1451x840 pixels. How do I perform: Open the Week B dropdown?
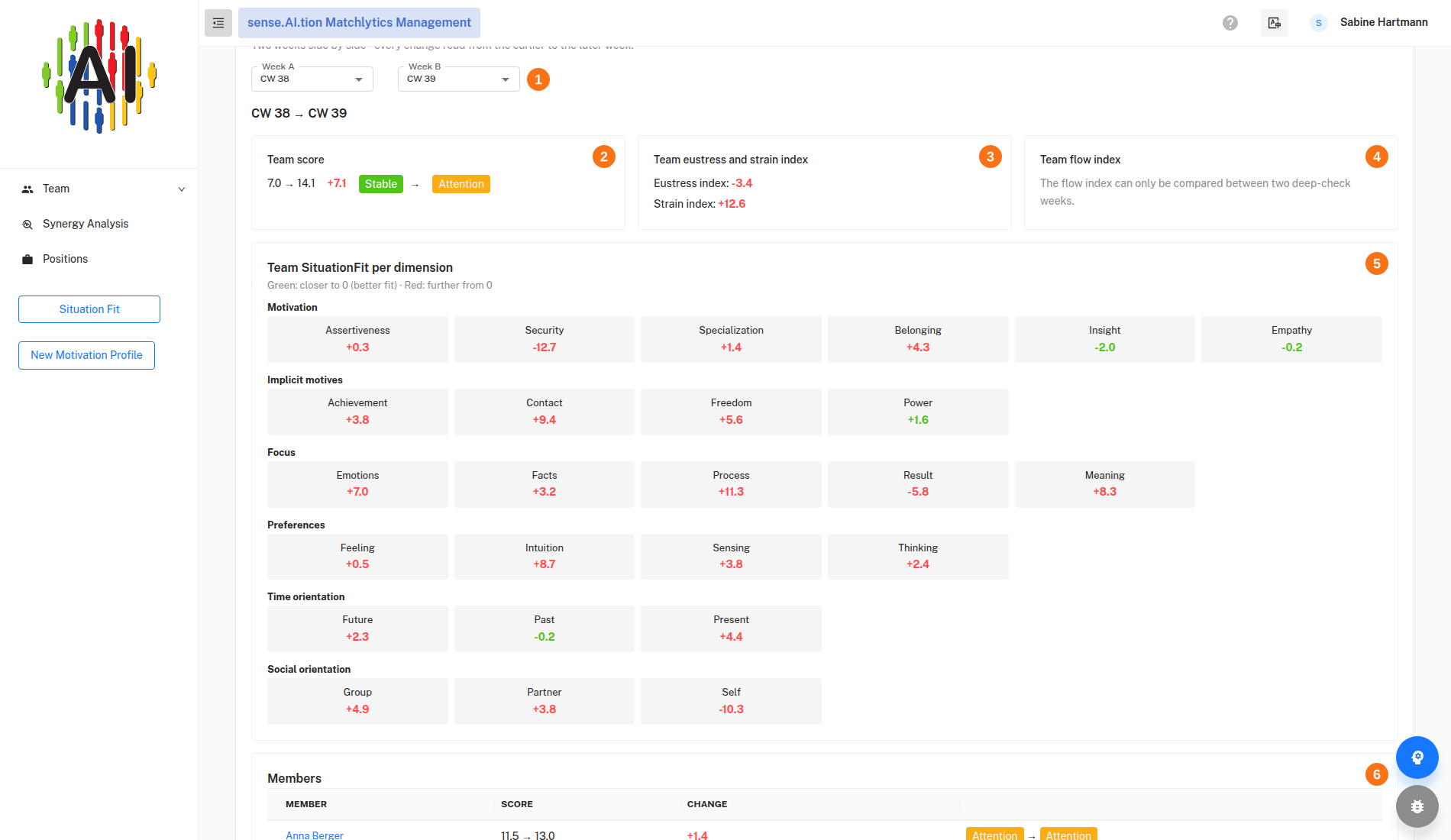[x=459, y=79]
